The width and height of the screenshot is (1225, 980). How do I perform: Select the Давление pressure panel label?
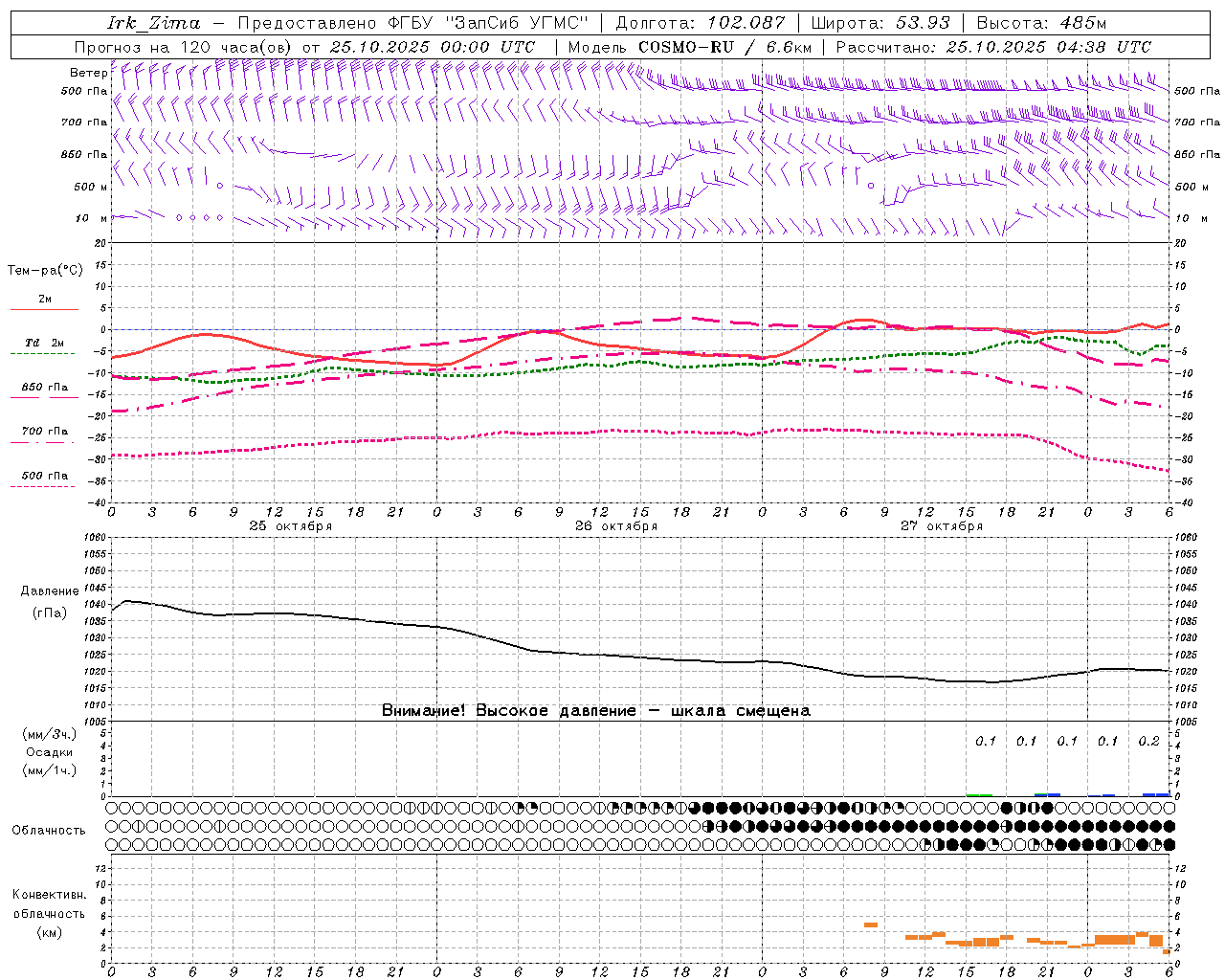point(50,591)
